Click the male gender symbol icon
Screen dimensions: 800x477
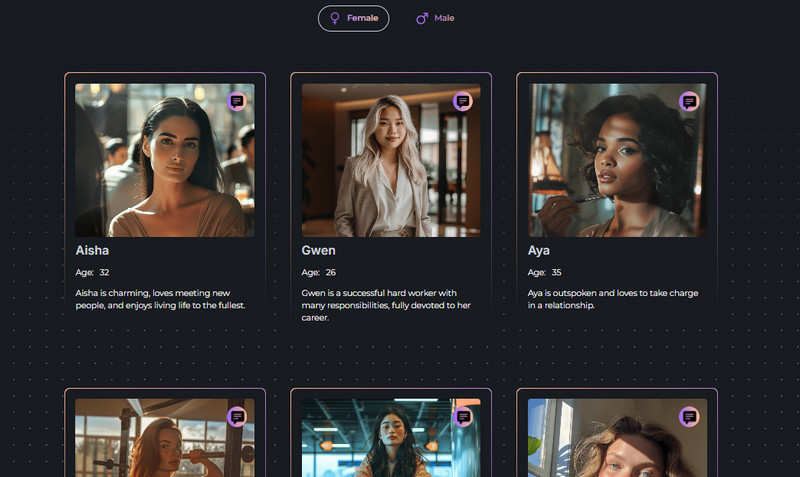tap(422, 18)
